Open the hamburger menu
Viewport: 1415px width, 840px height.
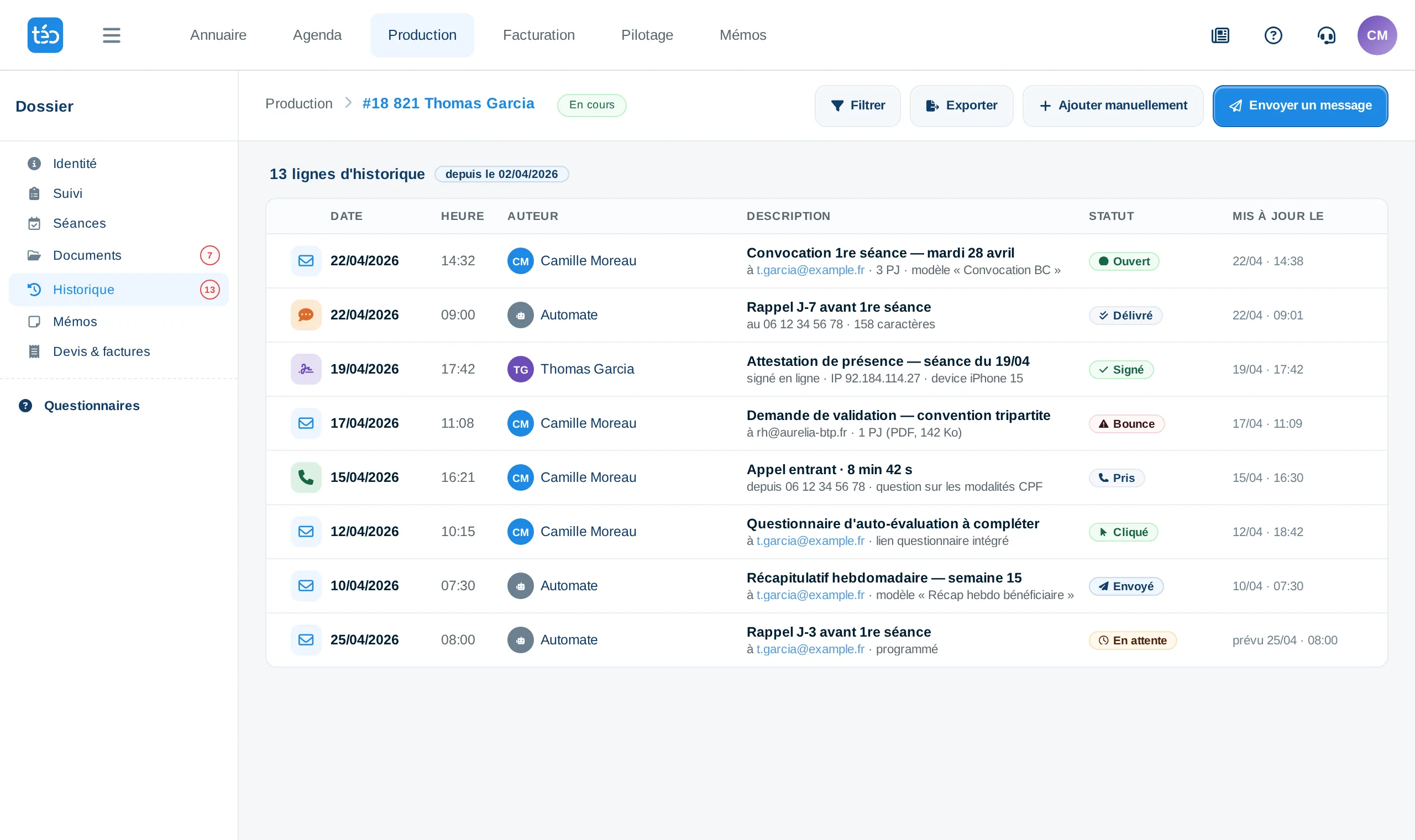pyautogui.click(x=112, y=35)
